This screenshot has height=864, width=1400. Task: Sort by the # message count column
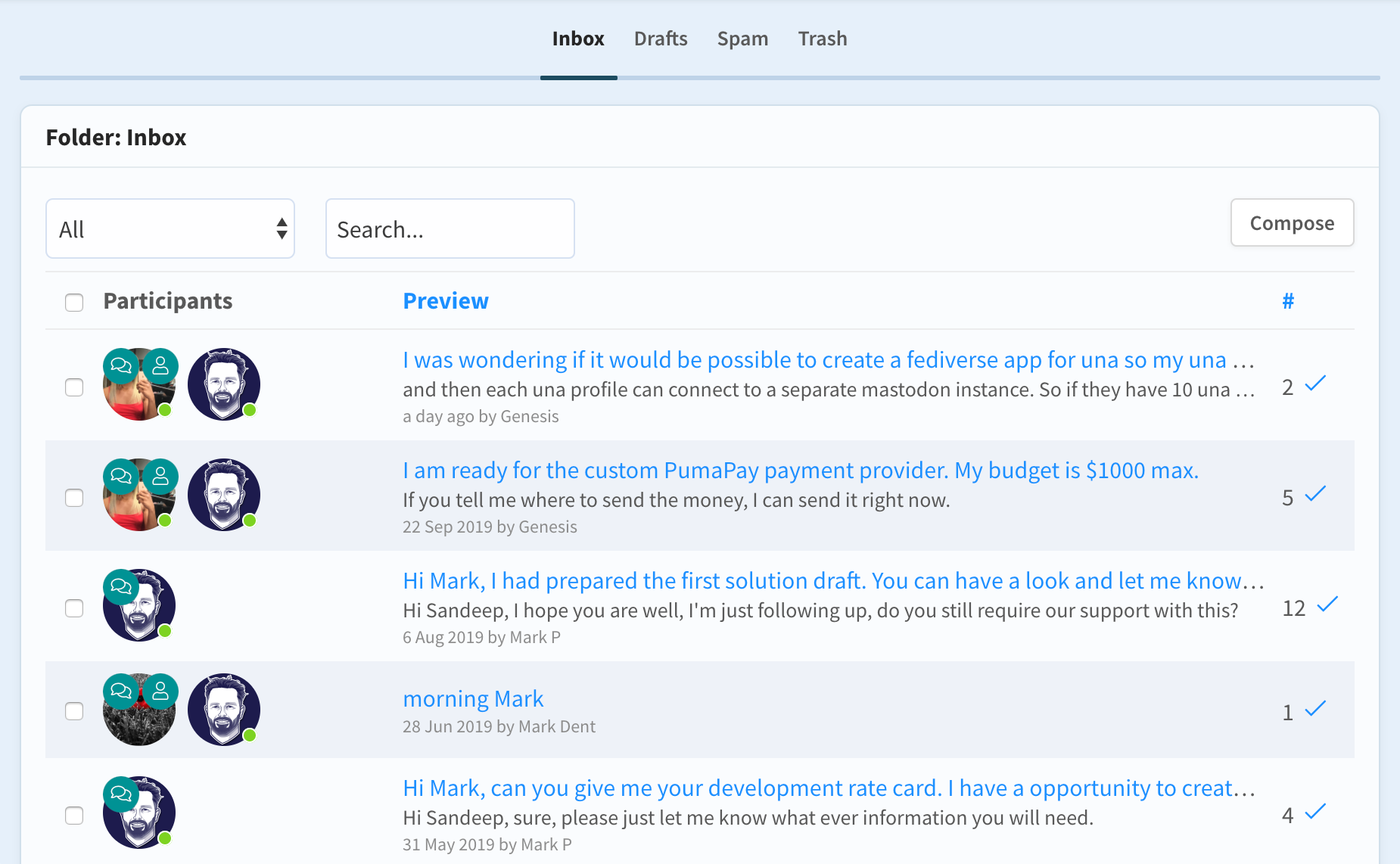point(1288,301)
